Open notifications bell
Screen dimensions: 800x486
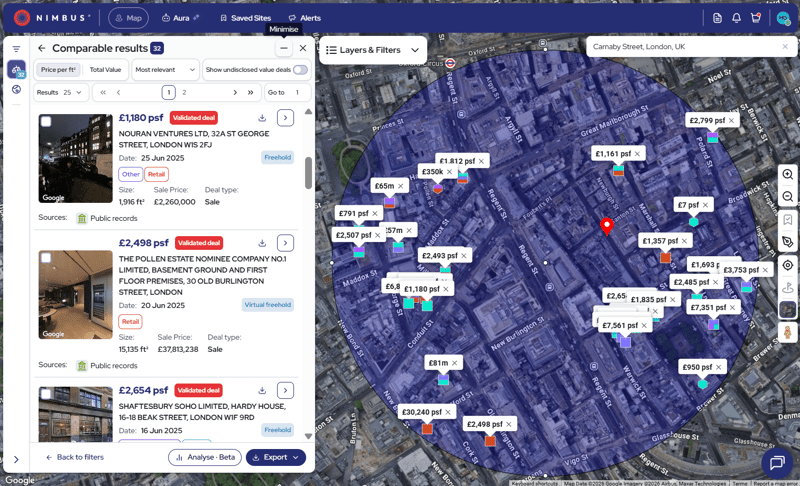736,18
